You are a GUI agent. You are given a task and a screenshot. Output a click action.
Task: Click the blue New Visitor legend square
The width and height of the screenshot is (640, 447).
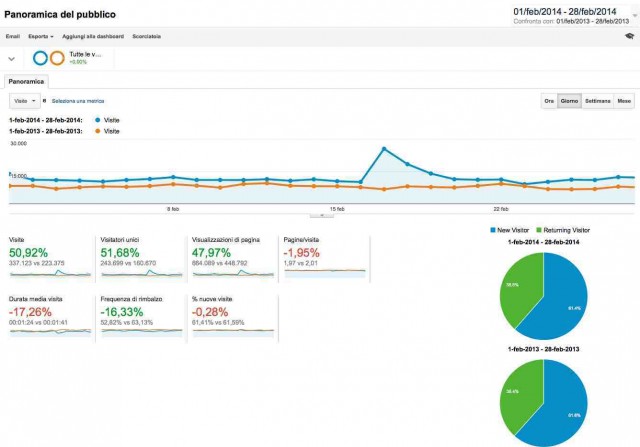(x=493, y=230)
